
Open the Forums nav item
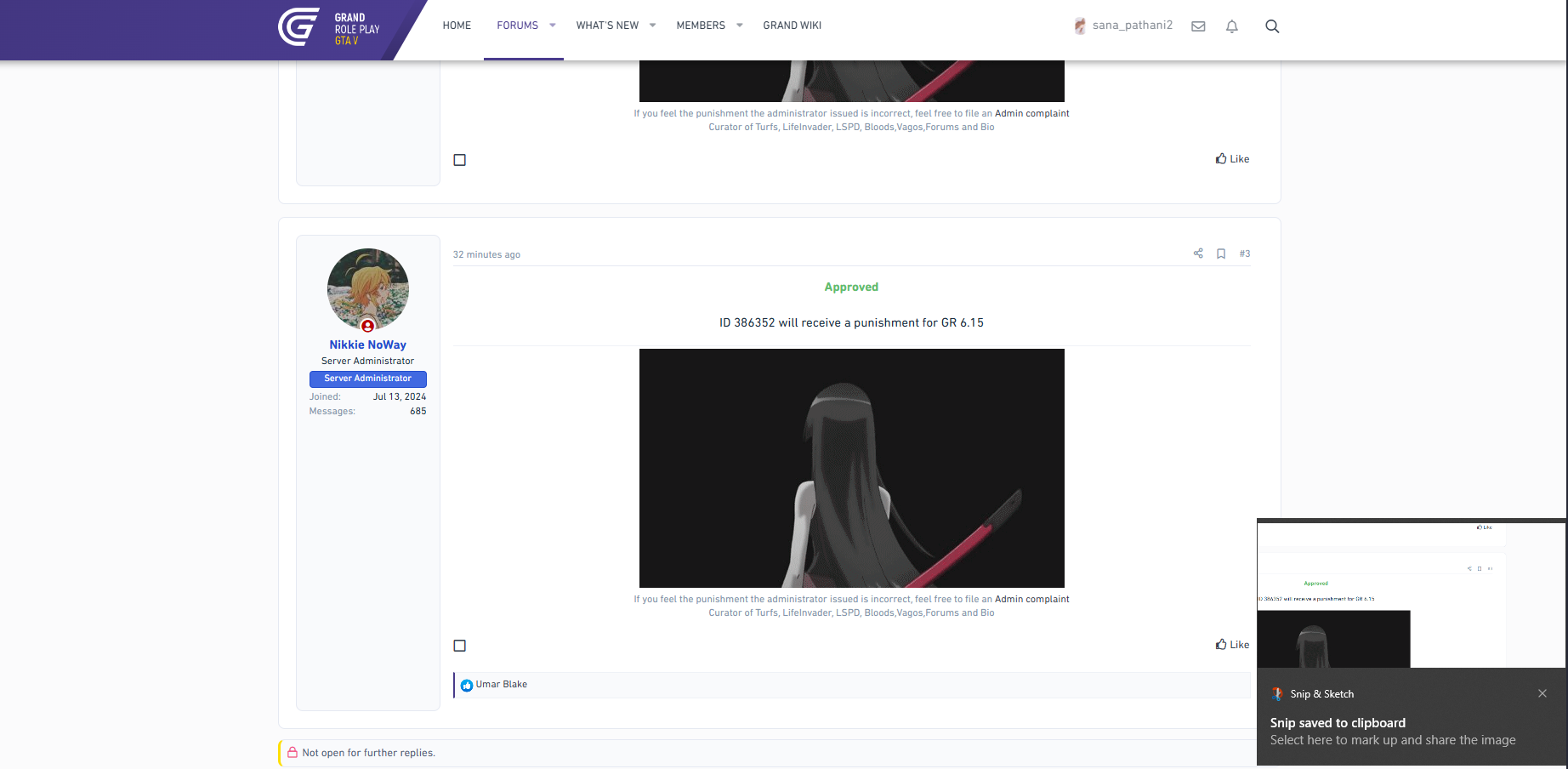click(518, 26)
